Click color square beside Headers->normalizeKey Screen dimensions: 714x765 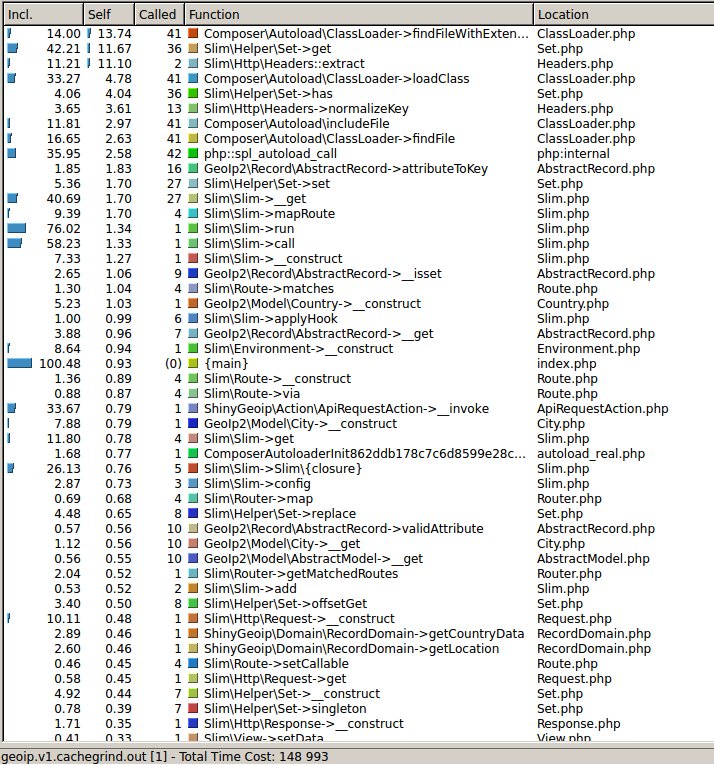[x=193, y=109]
